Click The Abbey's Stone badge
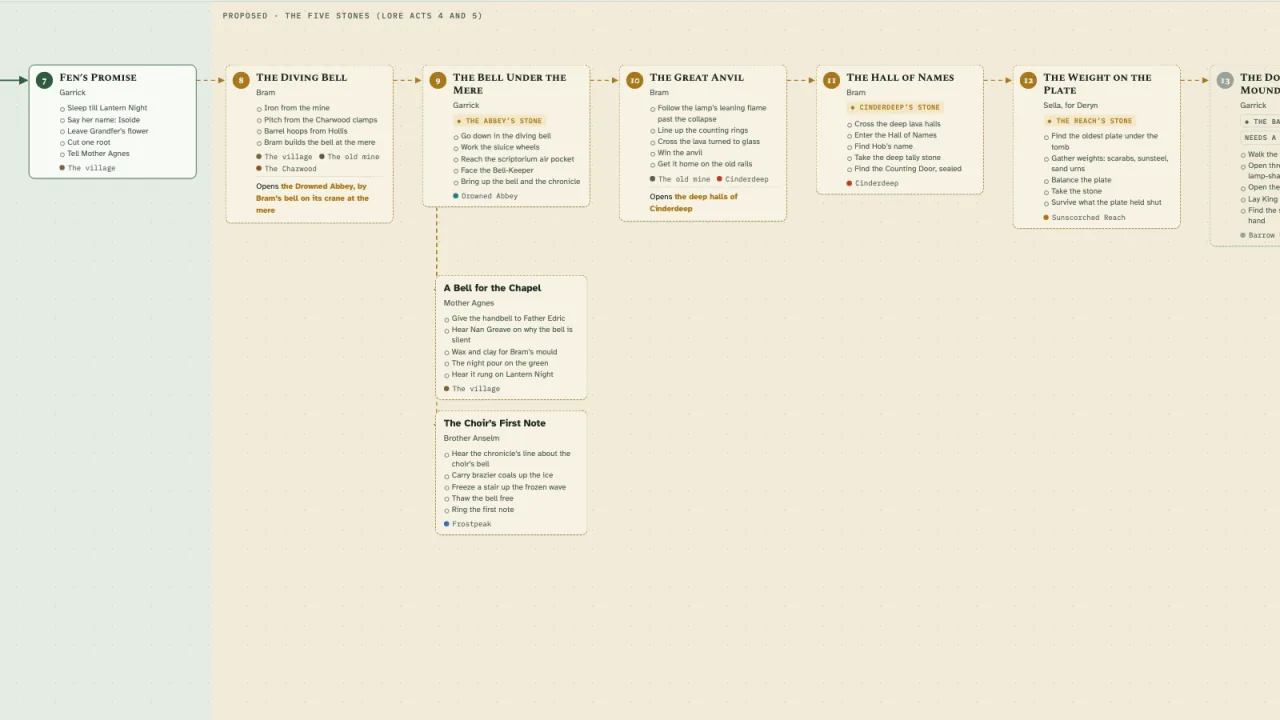 pyautogui.click(x=499, y=121)
